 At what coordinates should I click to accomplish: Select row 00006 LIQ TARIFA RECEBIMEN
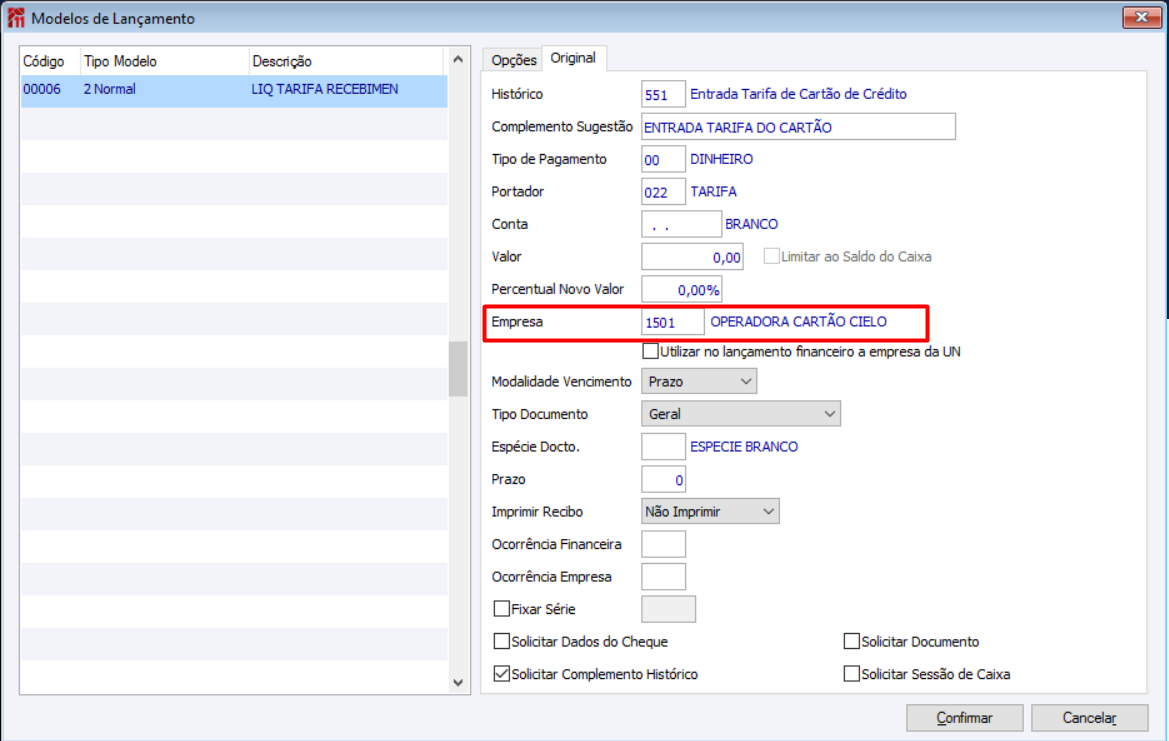click(234, 90)
